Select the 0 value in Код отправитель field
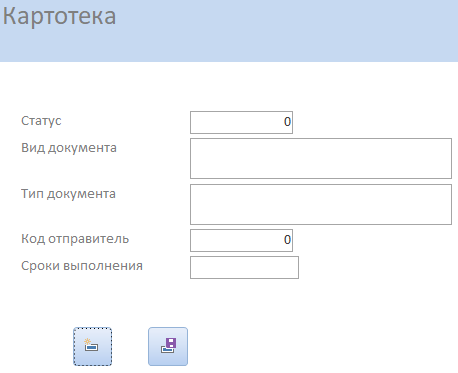Viewport: 458px width, 373px height. [287, 240]
